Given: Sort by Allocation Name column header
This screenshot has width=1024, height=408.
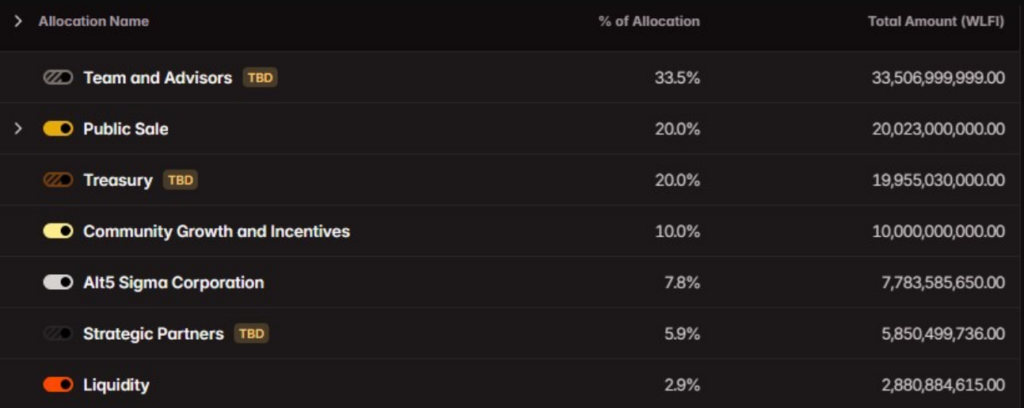Looking at the screenshot, I should click(x=94, y=21).
